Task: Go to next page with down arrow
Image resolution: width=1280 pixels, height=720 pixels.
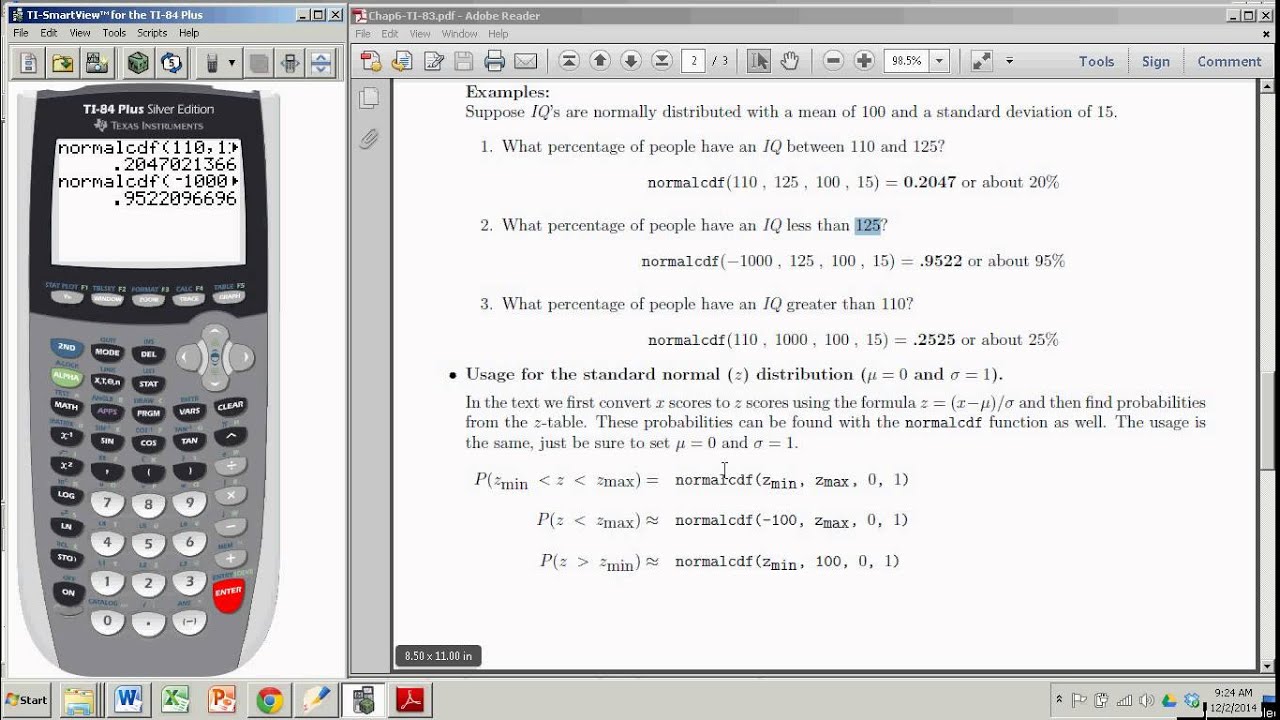Action: pos(631,61)
